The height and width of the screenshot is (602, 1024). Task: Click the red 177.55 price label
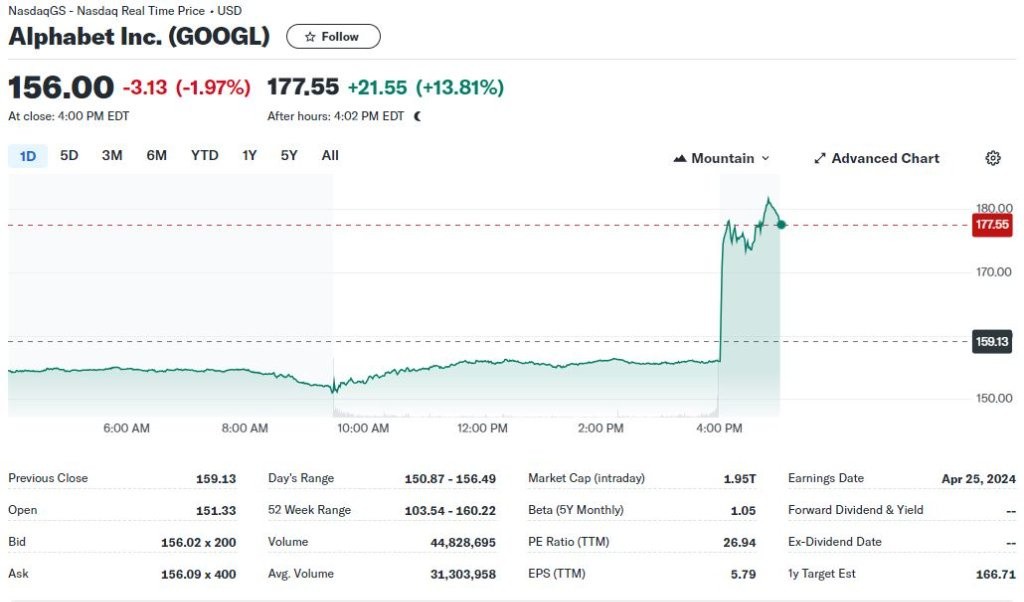992,225
